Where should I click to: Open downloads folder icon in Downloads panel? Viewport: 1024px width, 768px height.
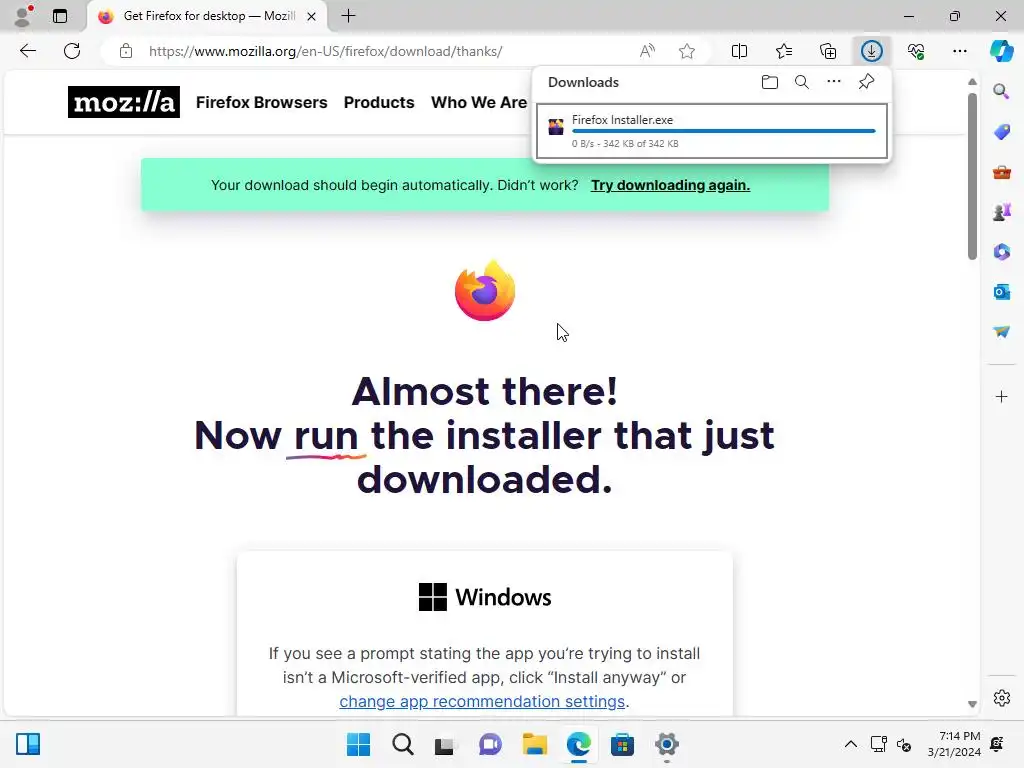pyautogui.click(x=770, y=82)
